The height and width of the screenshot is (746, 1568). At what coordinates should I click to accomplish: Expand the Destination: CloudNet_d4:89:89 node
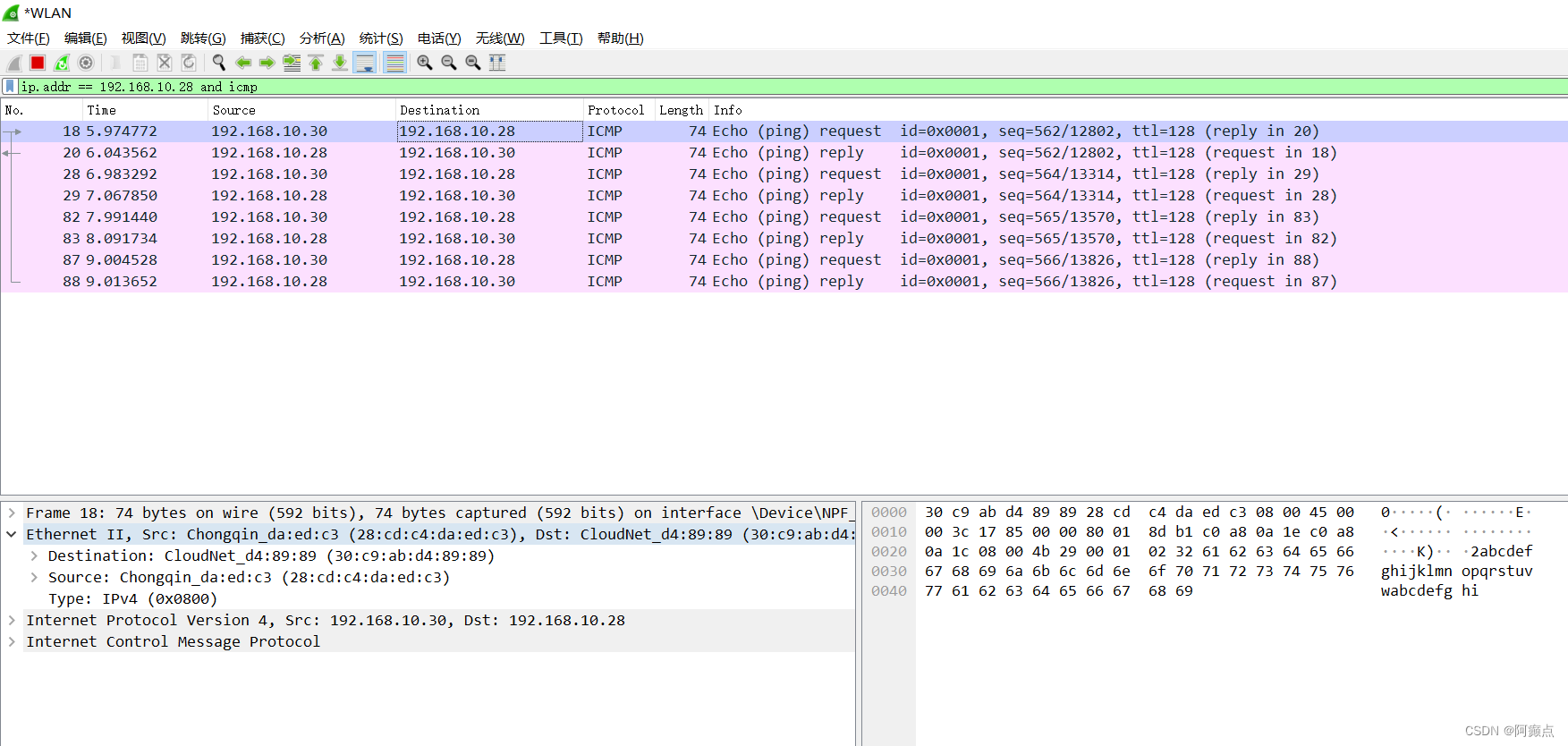(x=34, y=555)
